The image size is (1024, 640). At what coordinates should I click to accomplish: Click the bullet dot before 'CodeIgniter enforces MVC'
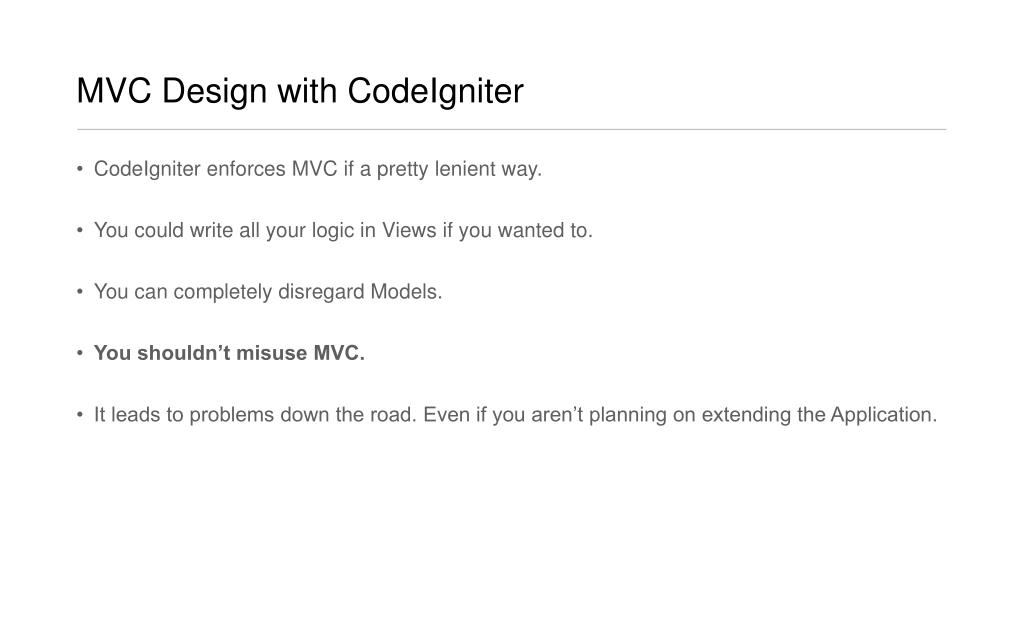(80, 169)
